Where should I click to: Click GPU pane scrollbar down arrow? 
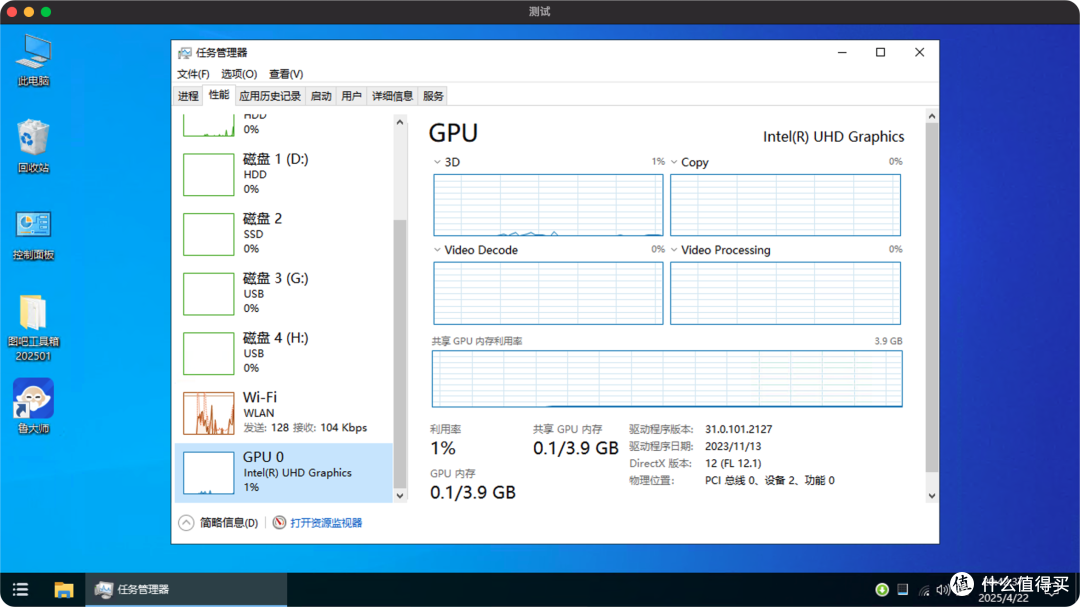931,495
